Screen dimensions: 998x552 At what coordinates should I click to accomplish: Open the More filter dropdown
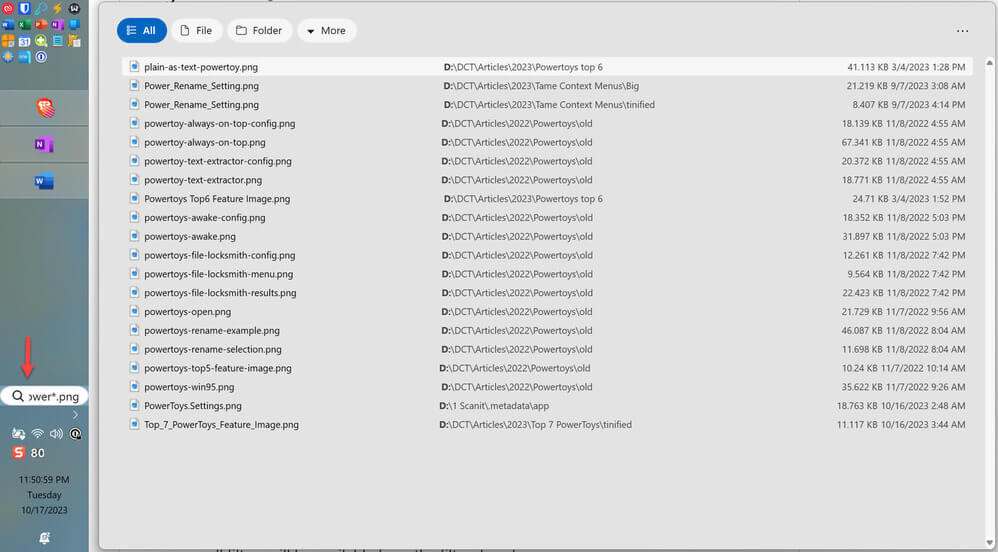[x=327, y=31]
